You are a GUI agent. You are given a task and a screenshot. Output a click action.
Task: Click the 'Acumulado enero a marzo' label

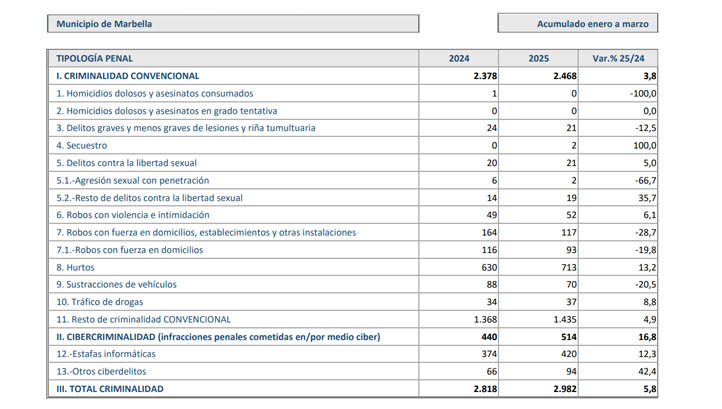click(x=593, y=24)
